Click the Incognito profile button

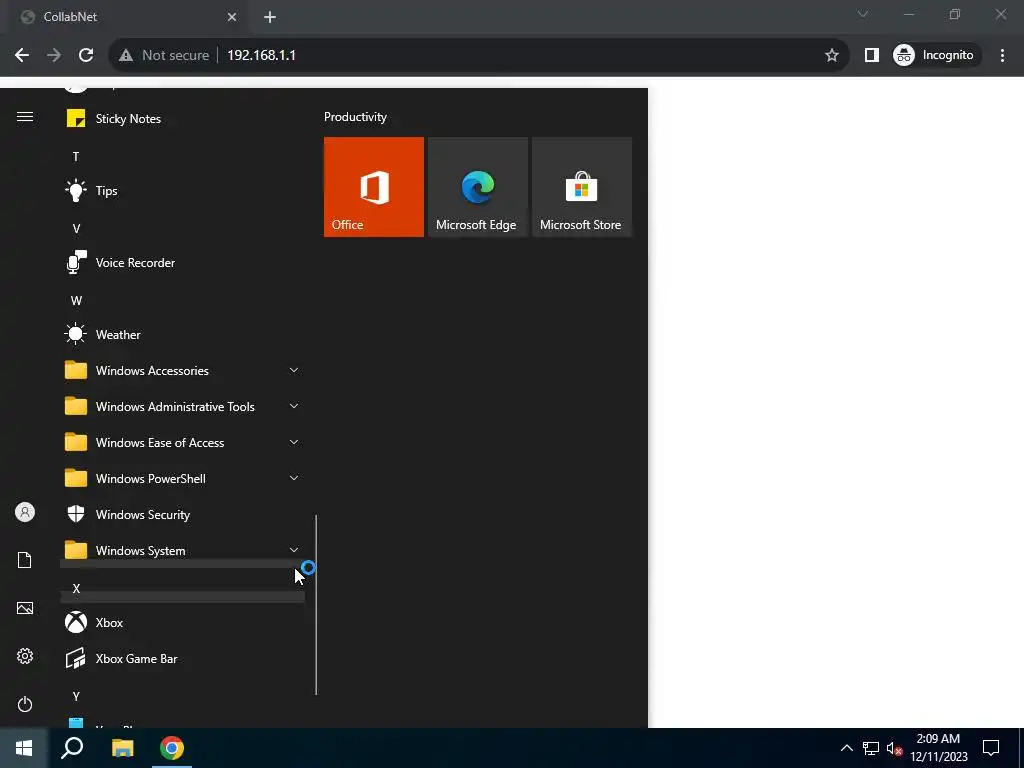935,56
